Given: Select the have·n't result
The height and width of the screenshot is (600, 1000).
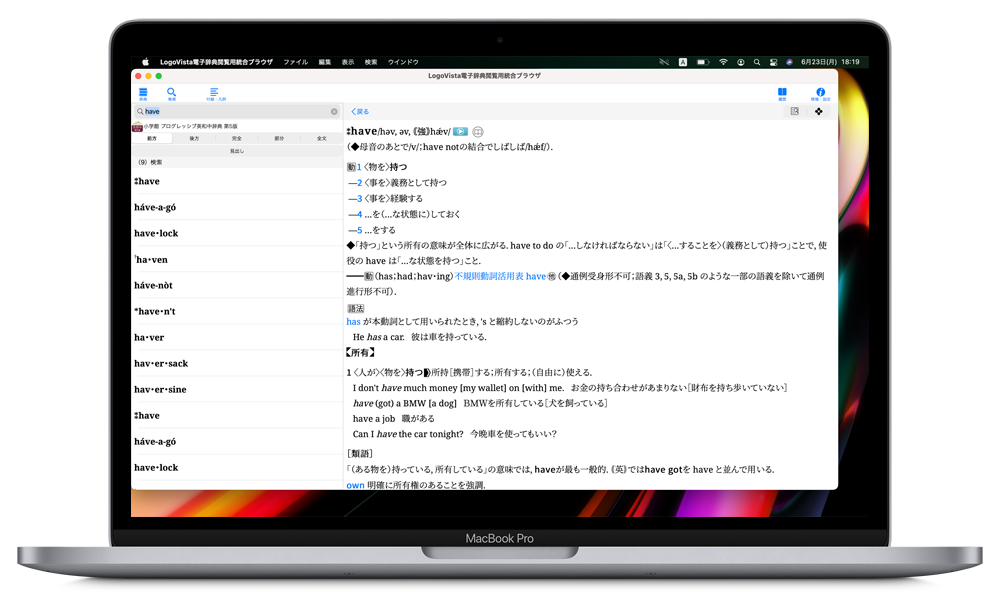Looking at the screenshot, I should point(237,312).
